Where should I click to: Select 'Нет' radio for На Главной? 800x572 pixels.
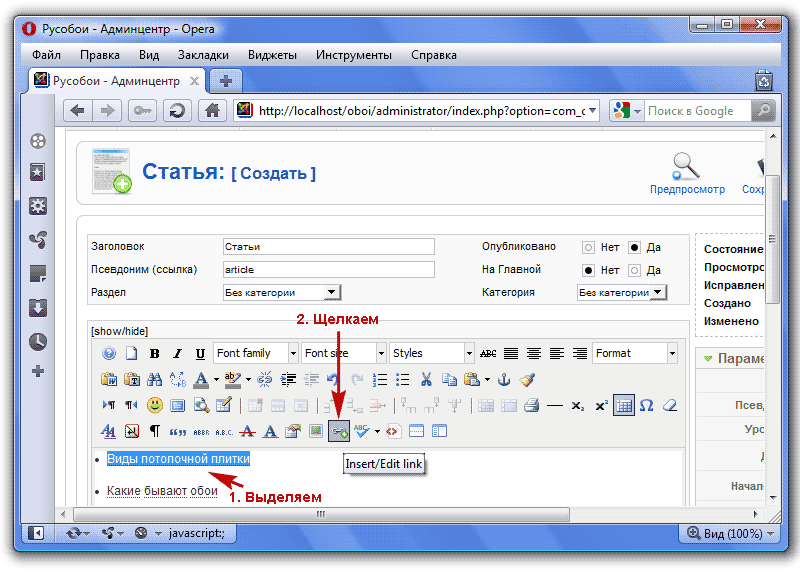(588, 270)
